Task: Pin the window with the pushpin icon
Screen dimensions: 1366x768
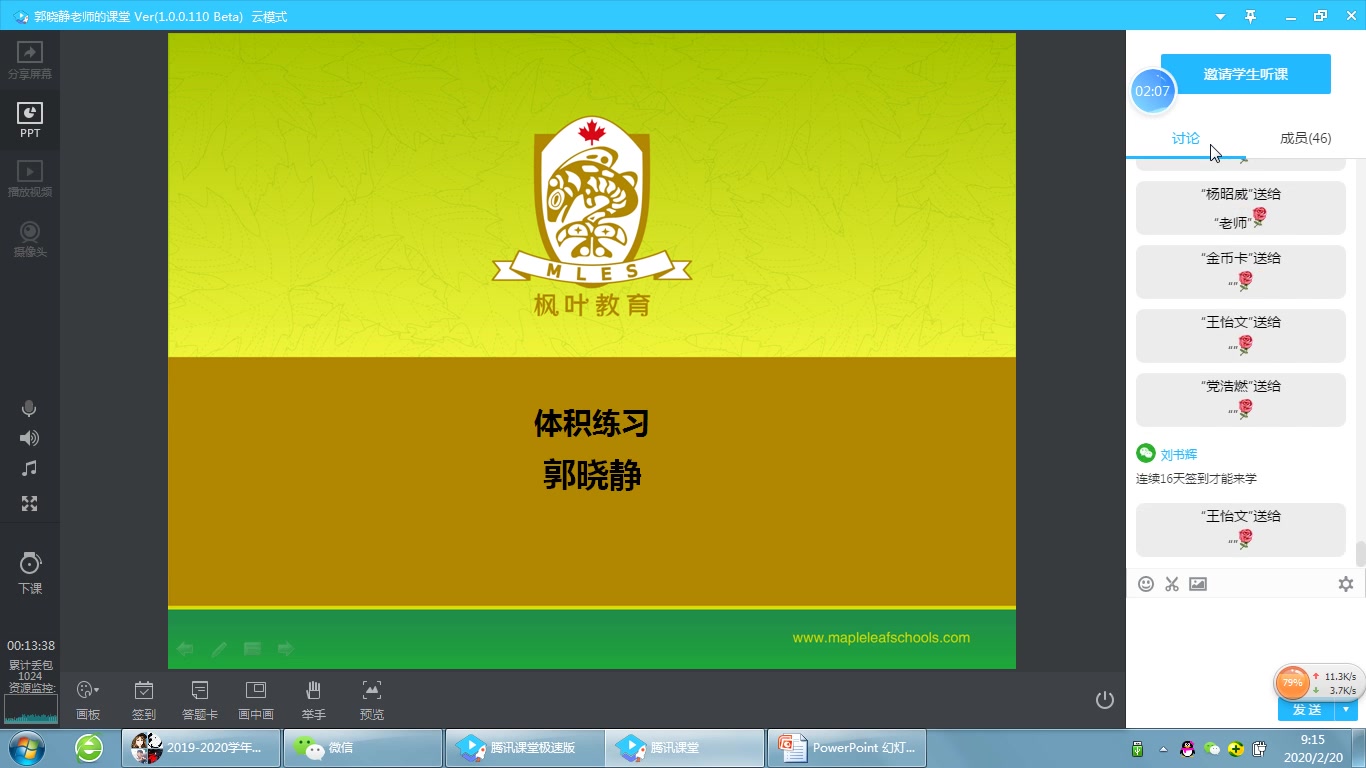Action: 1250,16
